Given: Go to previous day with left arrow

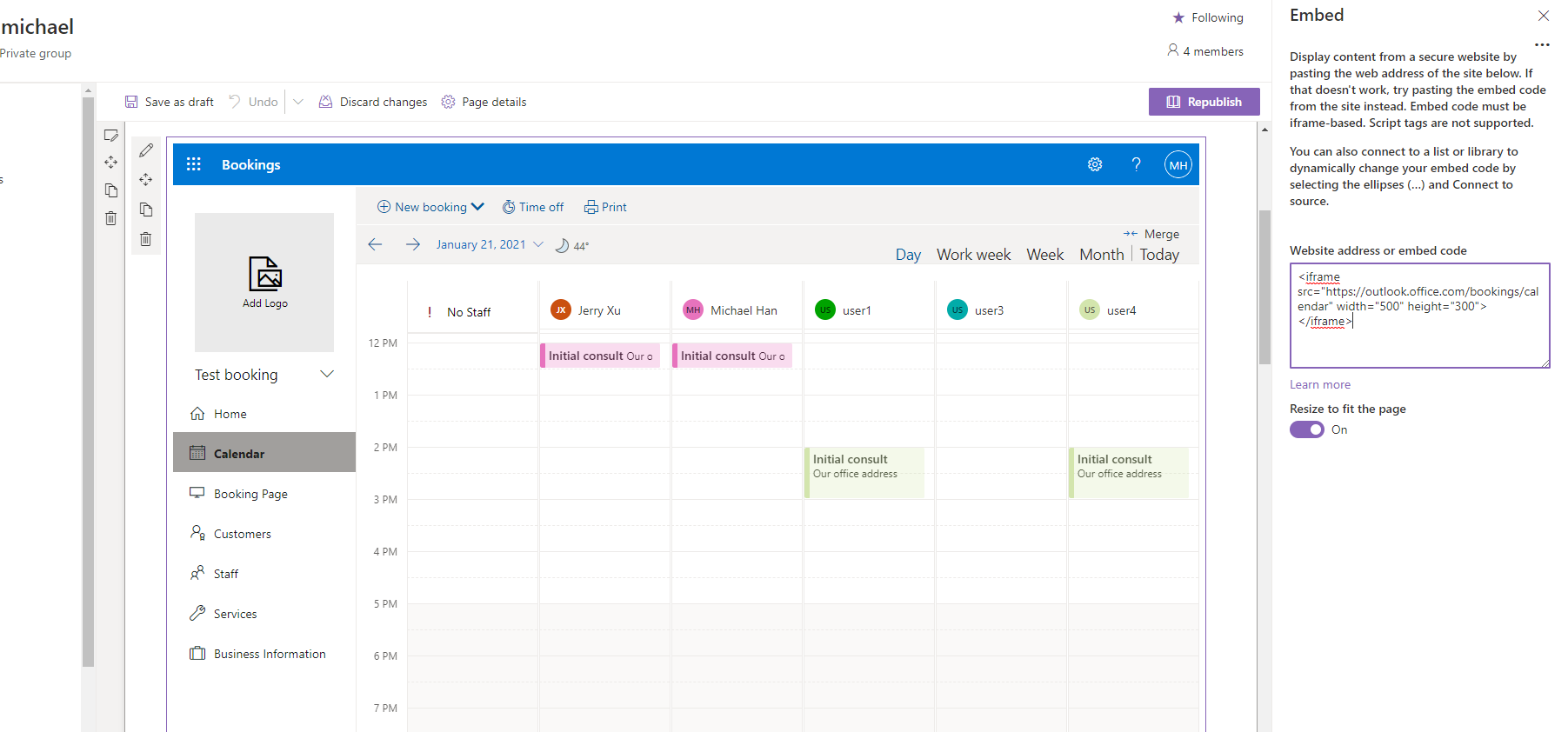Looking at the screenshot, I should point(375,244).
